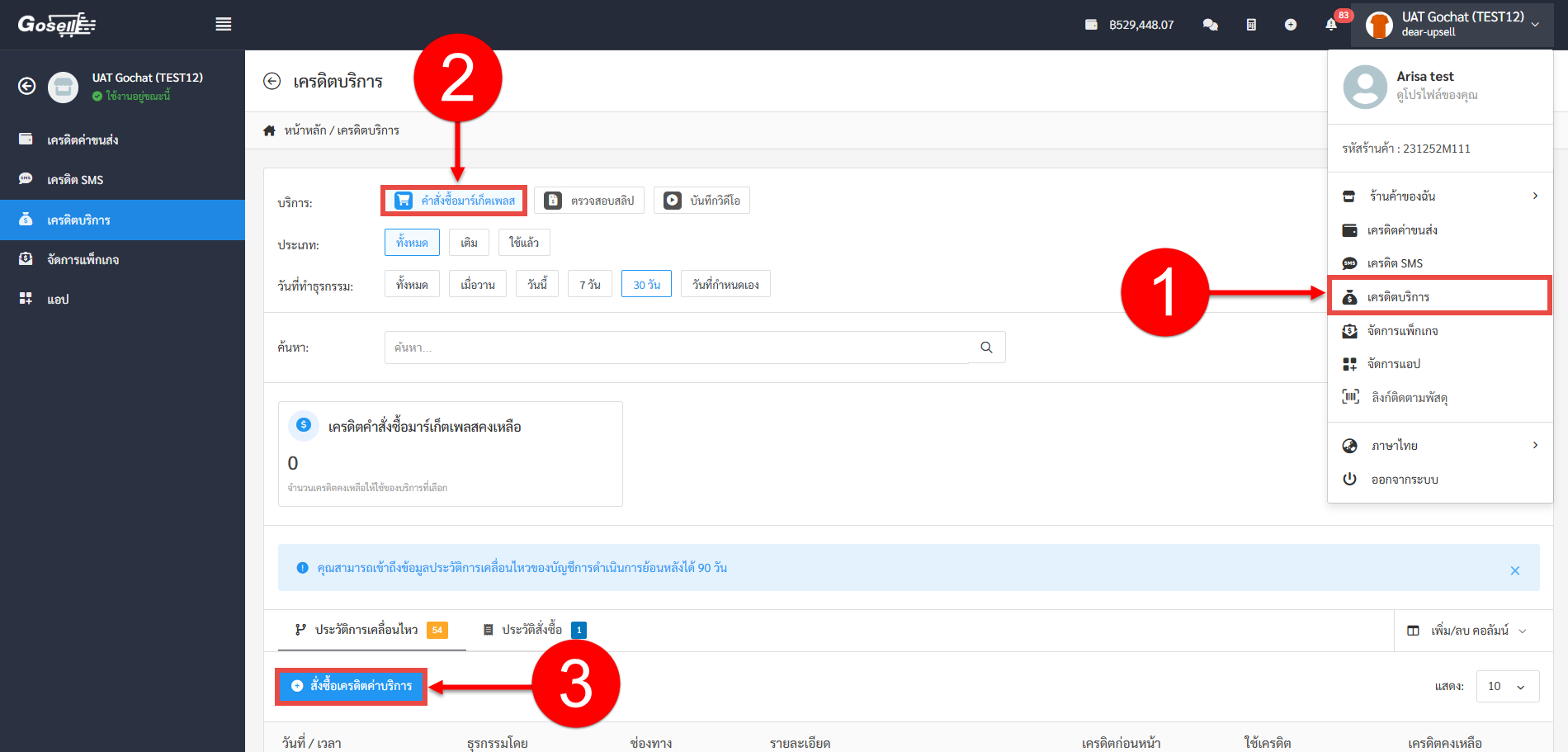The height and width of the screenshot is (752, 1568).
Task: Expand the เพิ่ม/ลบ คอลัมน์ dropdown
Action: [1466, 631]
